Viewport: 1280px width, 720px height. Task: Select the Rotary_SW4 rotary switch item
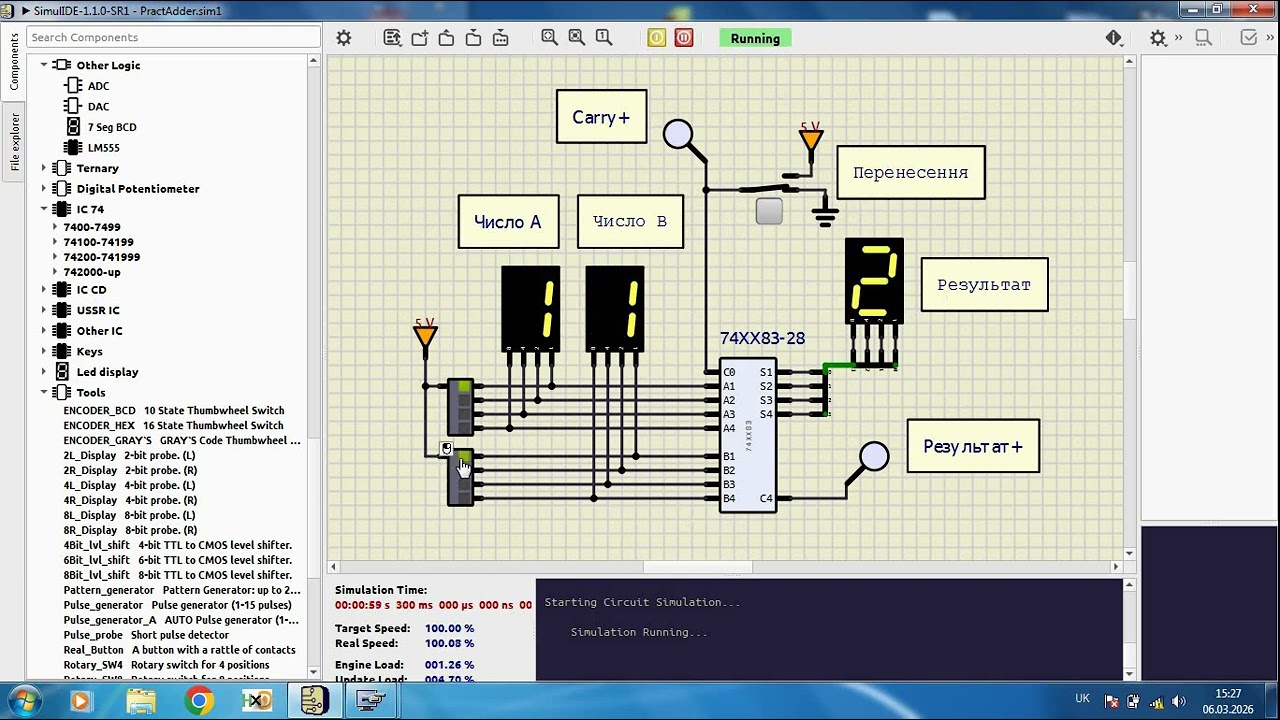(166, 665)
